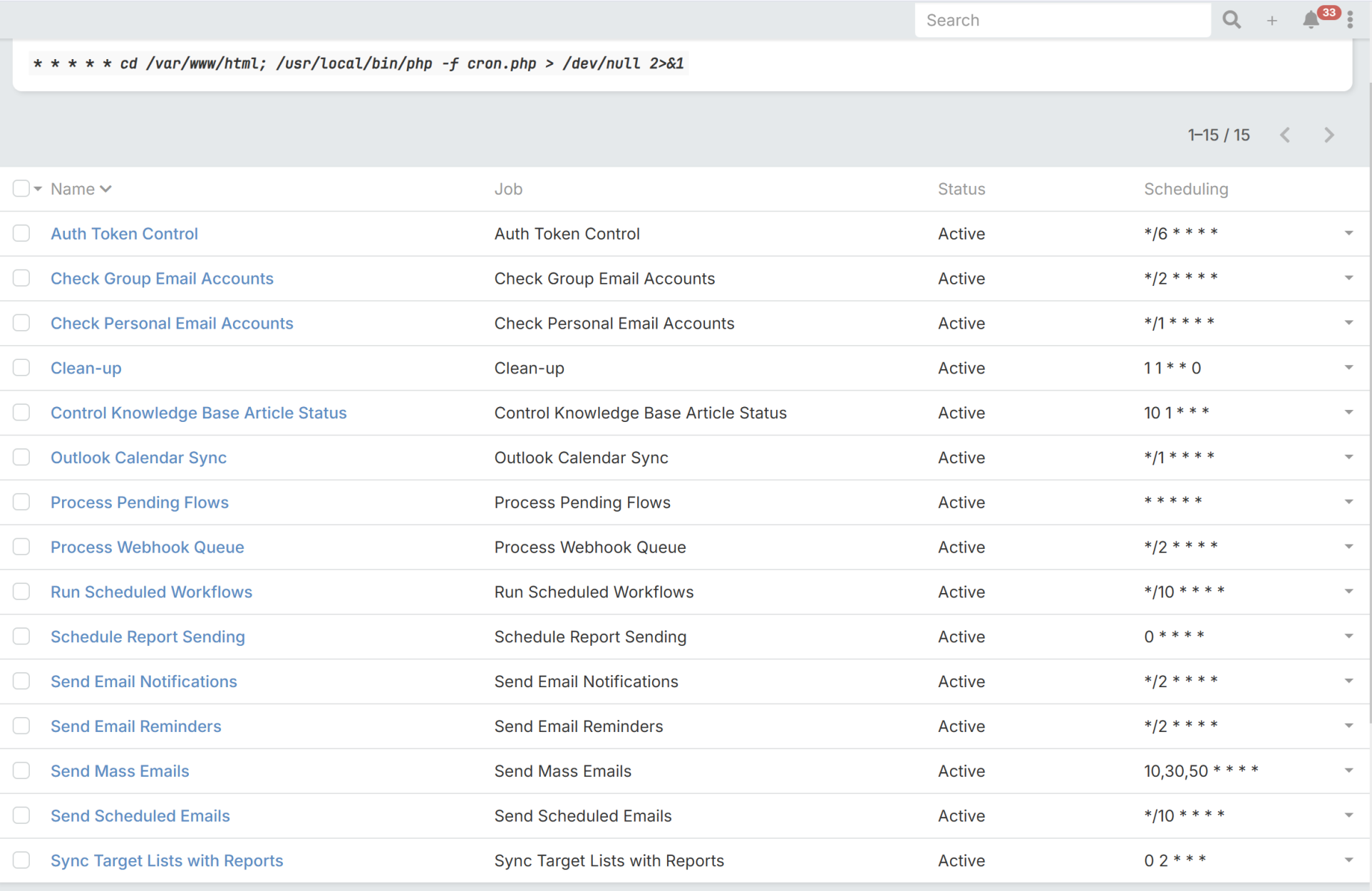1372x891 pixels.
Task: Tick the Send Email Notifications checkbox
Action: [x=21, y=681]
